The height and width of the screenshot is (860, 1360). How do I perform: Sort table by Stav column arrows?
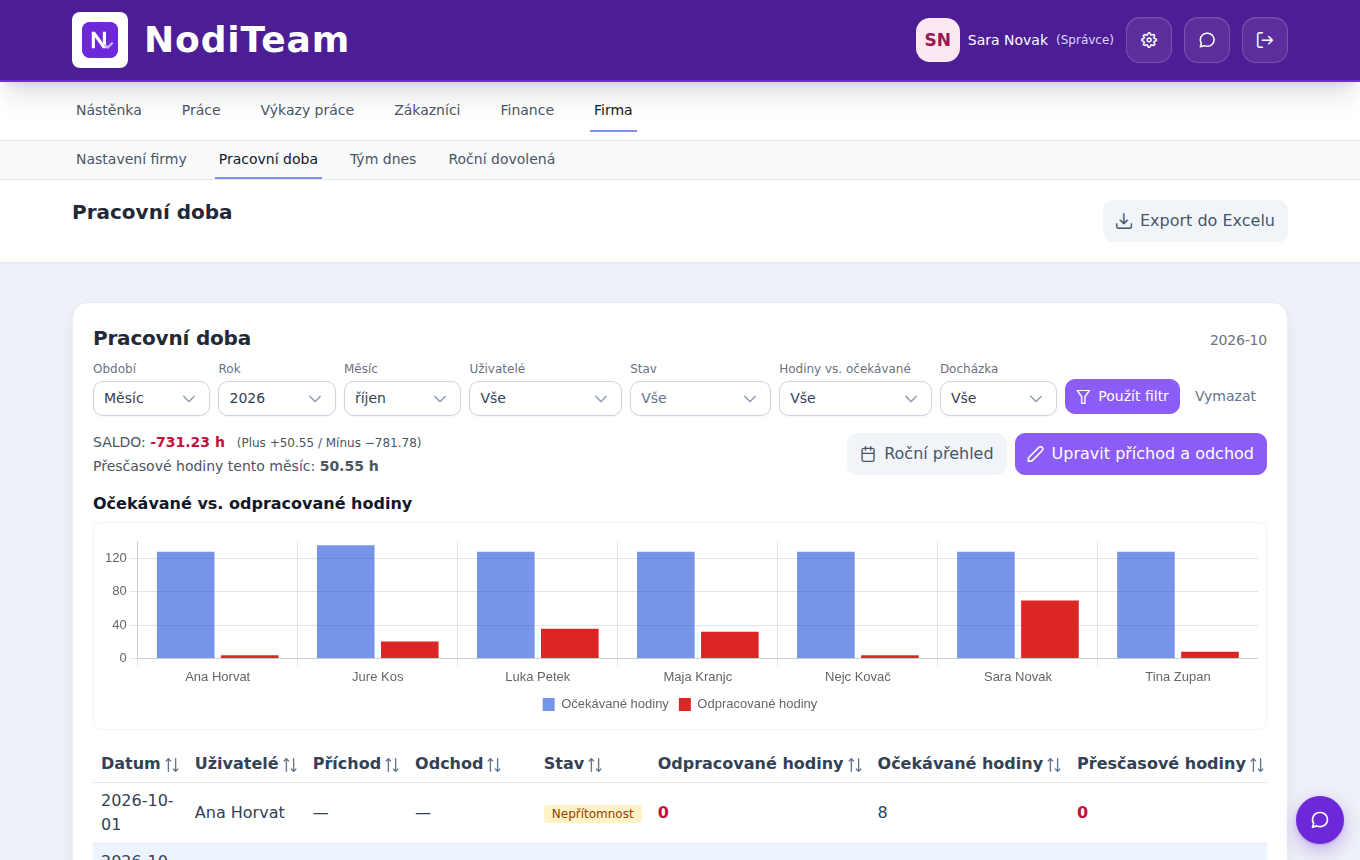[595, 764]
